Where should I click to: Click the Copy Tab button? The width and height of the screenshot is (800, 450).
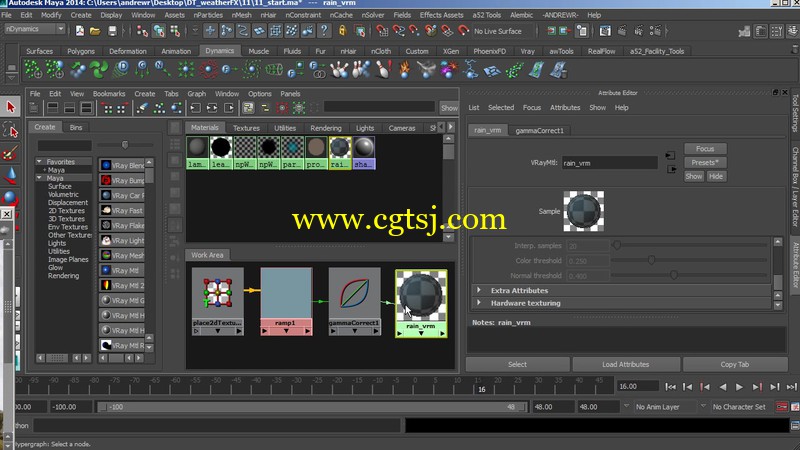735,364
